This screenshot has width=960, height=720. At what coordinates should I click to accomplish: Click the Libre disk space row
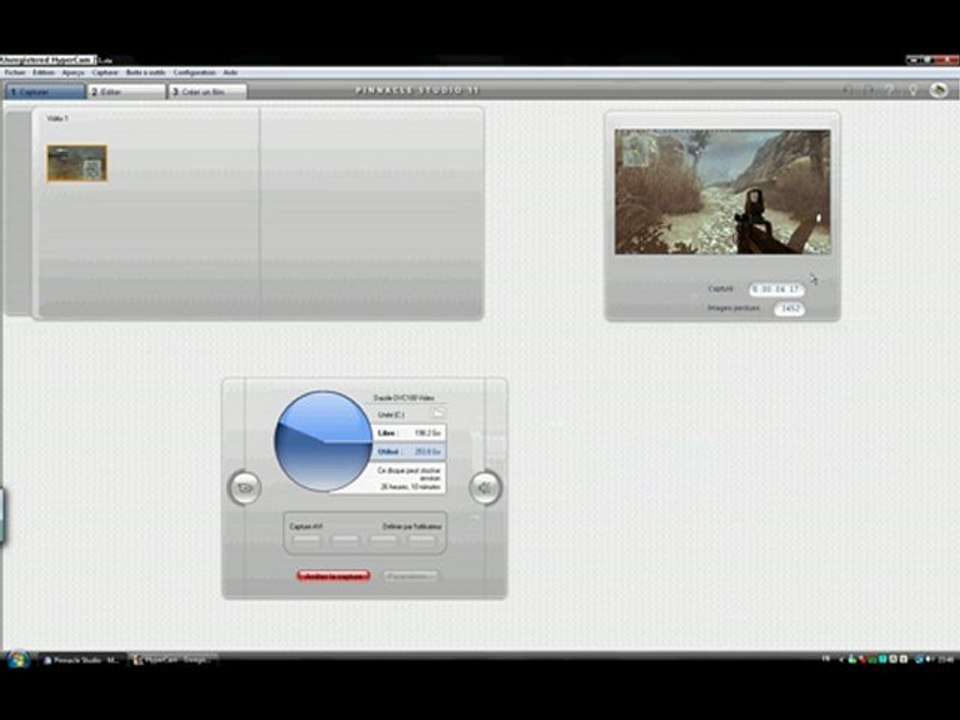pos(409,433)
